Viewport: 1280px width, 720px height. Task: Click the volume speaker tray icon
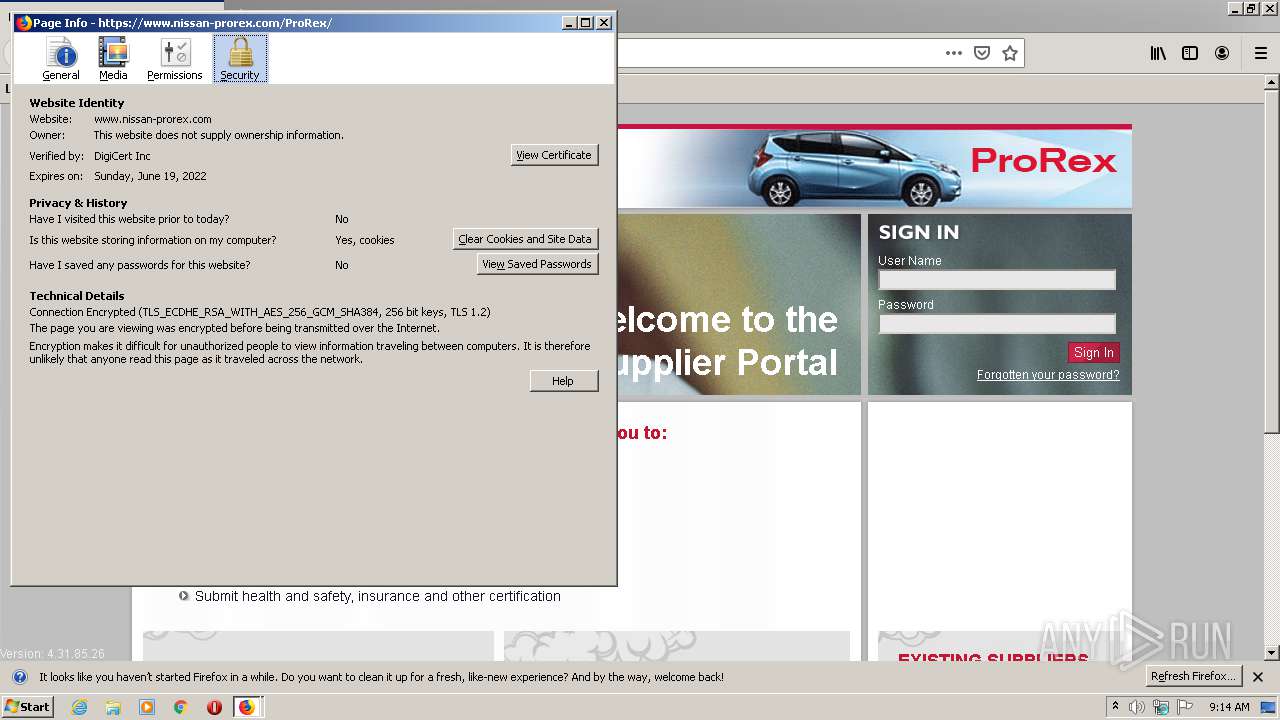[x=1137, y=707]
